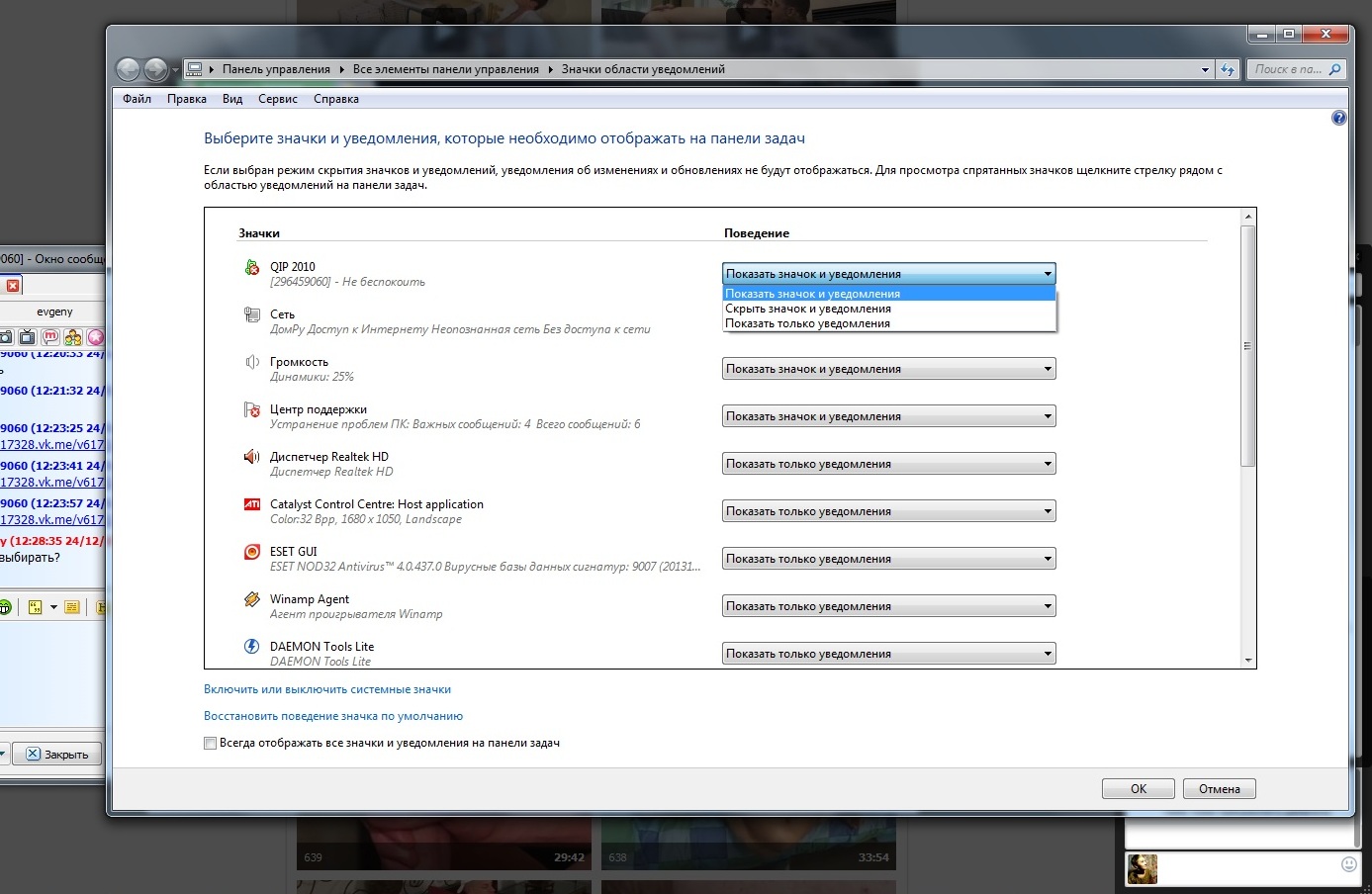
Task: Click the DAEMON Tools Lite lightning icon
Action: coord(252,647)
